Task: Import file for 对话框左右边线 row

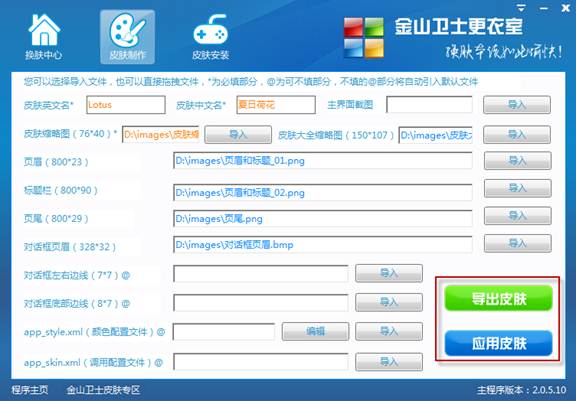Action: [x=389, y=273]
